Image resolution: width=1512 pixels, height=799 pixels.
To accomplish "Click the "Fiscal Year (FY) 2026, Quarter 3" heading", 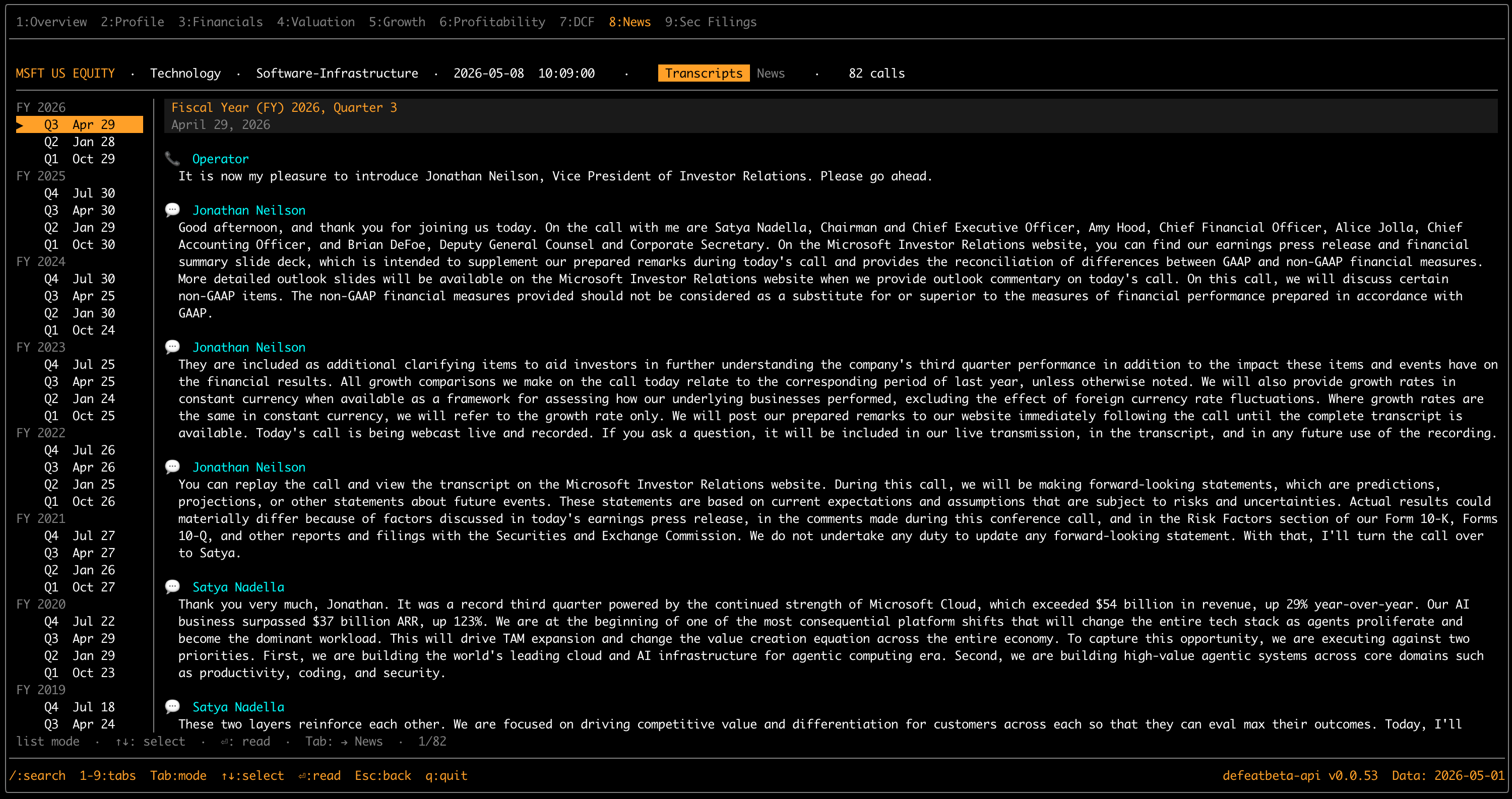I will 284,107.
